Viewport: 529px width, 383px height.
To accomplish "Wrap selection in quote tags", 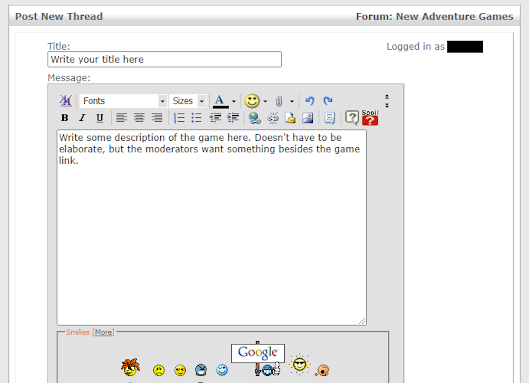I will [329, 118].
